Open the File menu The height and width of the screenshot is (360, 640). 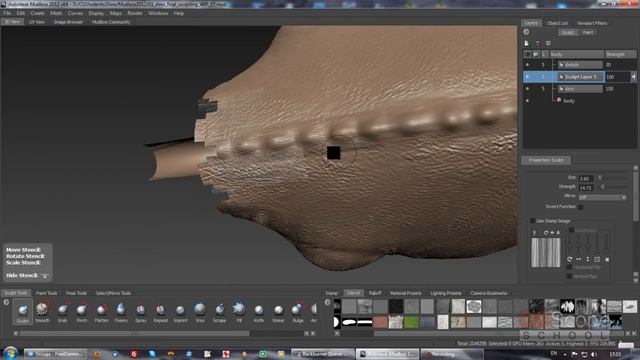(x=7, y=13)
